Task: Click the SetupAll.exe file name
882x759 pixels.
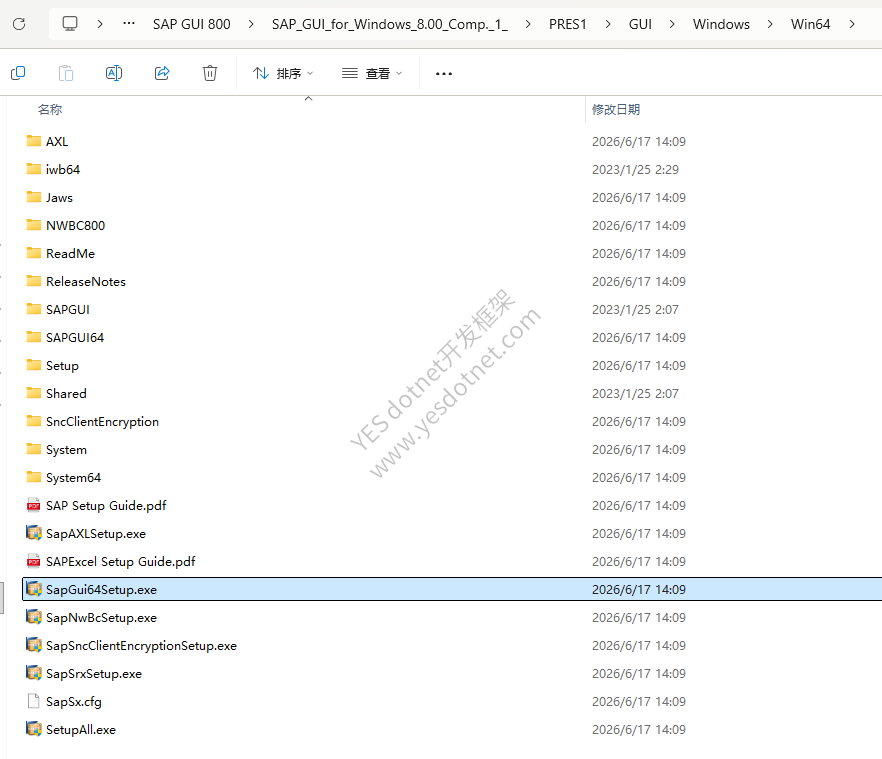Action: [x=81, y=730]
